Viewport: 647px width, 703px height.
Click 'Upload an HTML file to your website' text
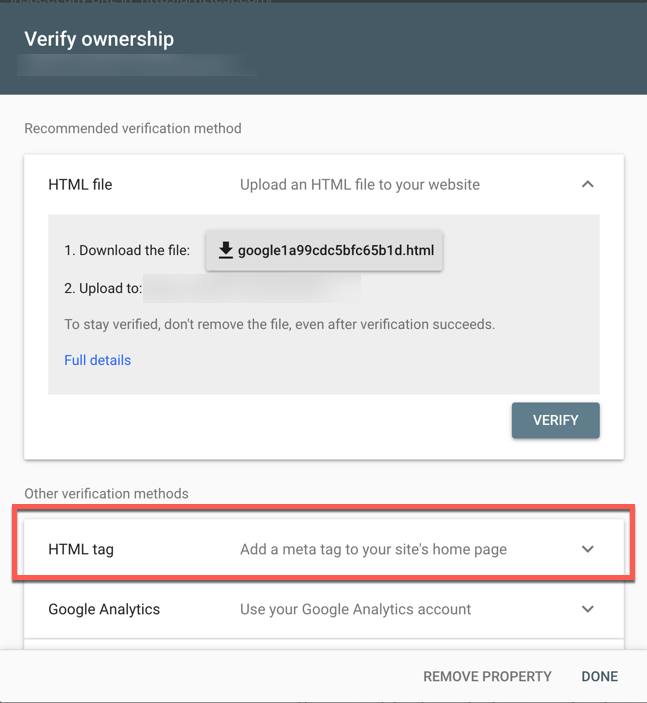360,185
